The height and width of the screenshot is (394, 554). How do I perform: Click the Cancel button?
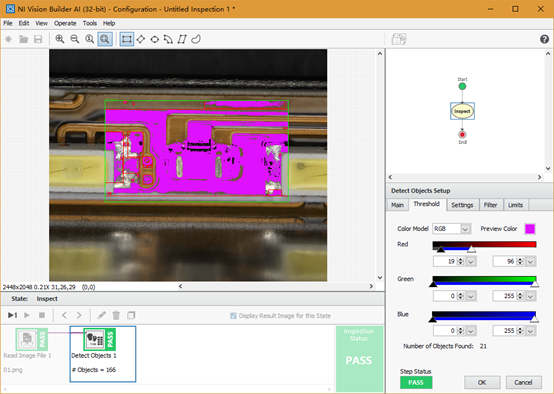523,382
